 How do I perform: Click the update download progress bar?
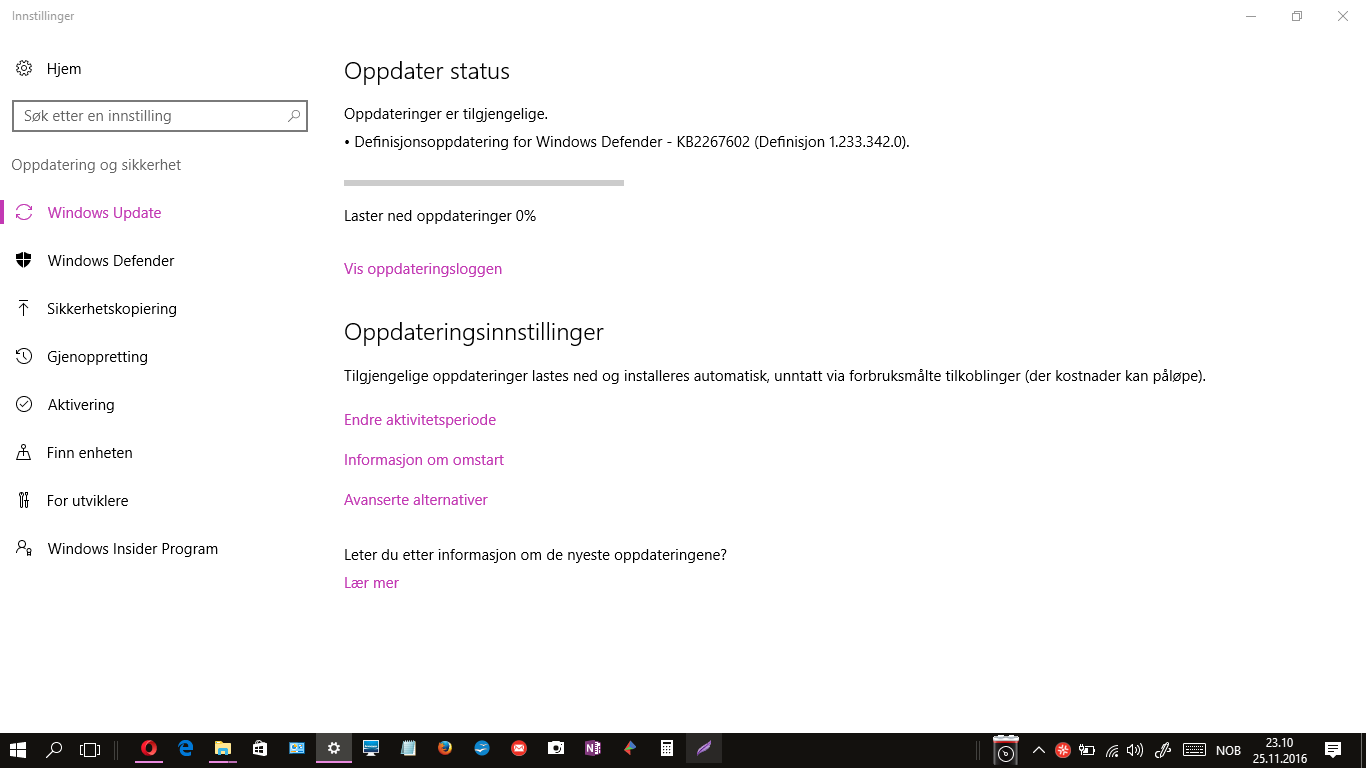coord(484,183)
